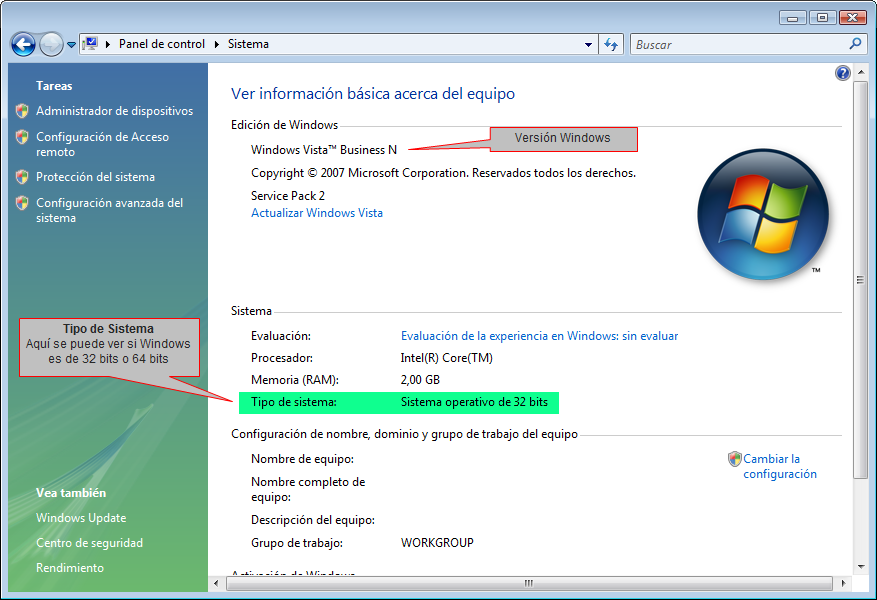
Task: Click the shield icon by Configuración de Acceso remoto
Action: pos(22,136)
